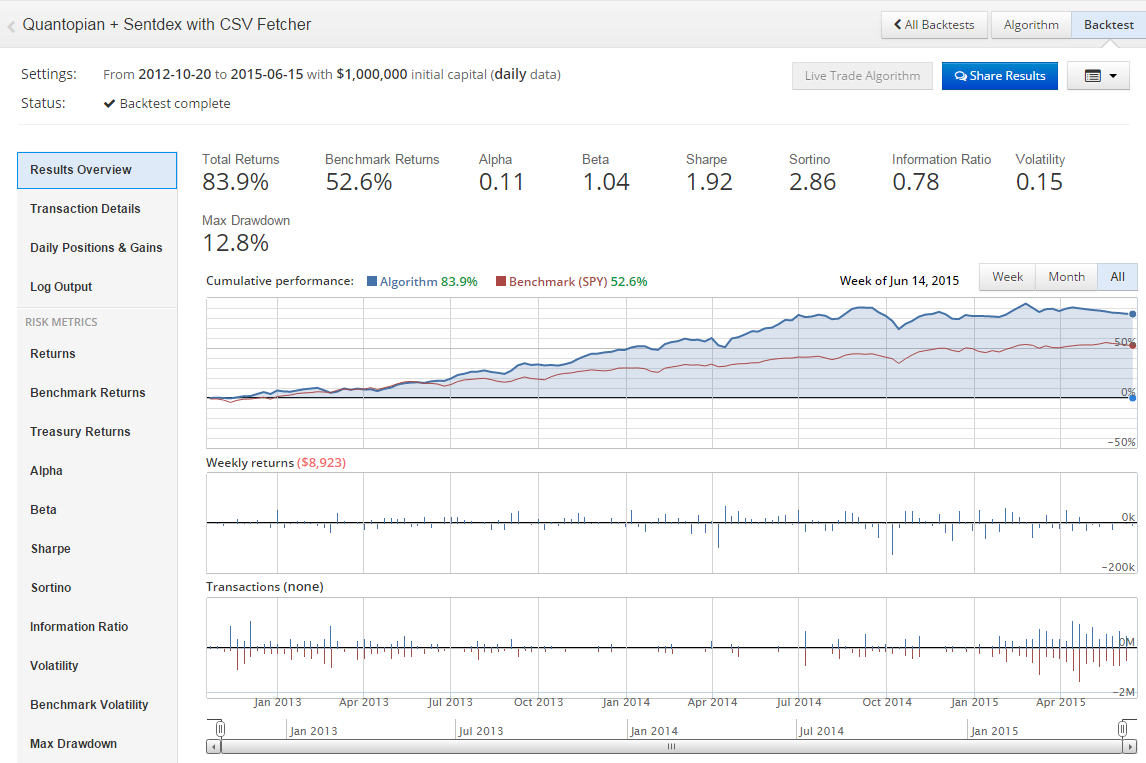Switch to the Algorithm tab

coord(1030,25)
